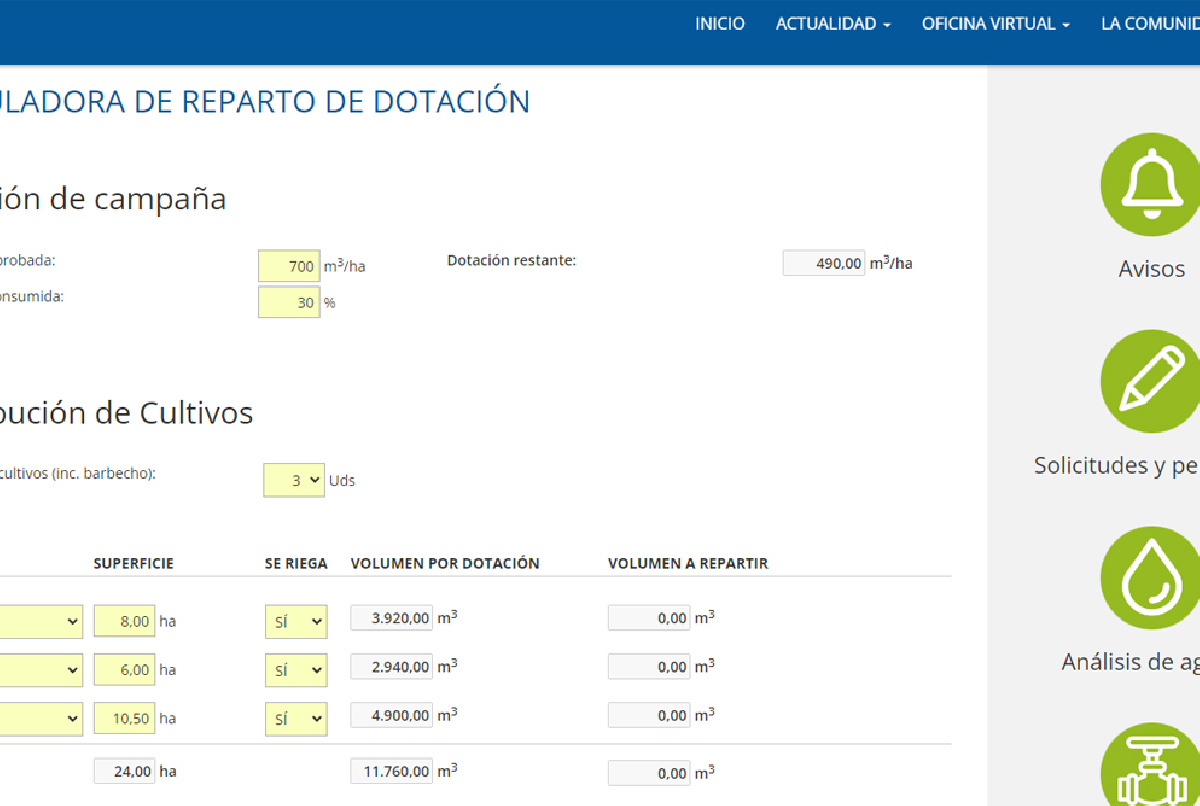Open the third SE RIEGA dropdown

296,718
